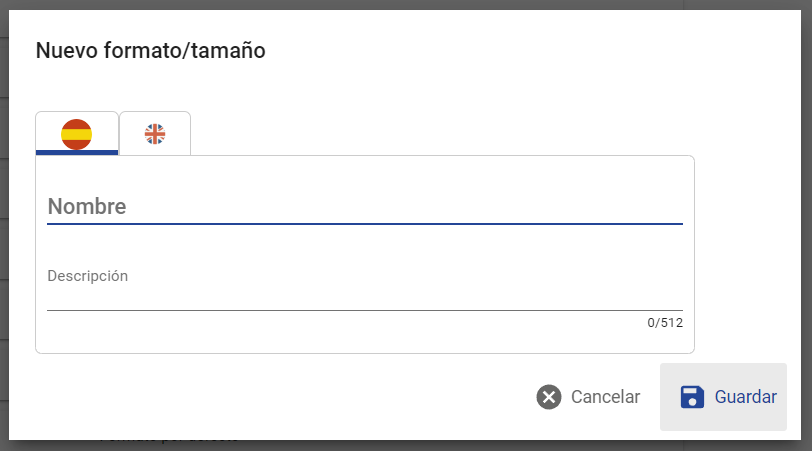Focus the Descripción text field
Image resolution: width=812 pixels, height=451 pixels.
[x=365, y=289]
